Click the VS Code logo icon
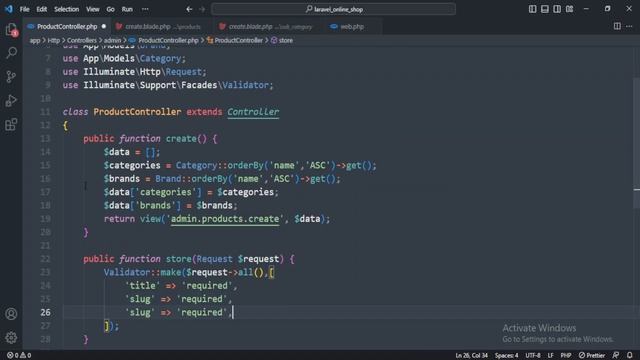 [x=9, y=9]
